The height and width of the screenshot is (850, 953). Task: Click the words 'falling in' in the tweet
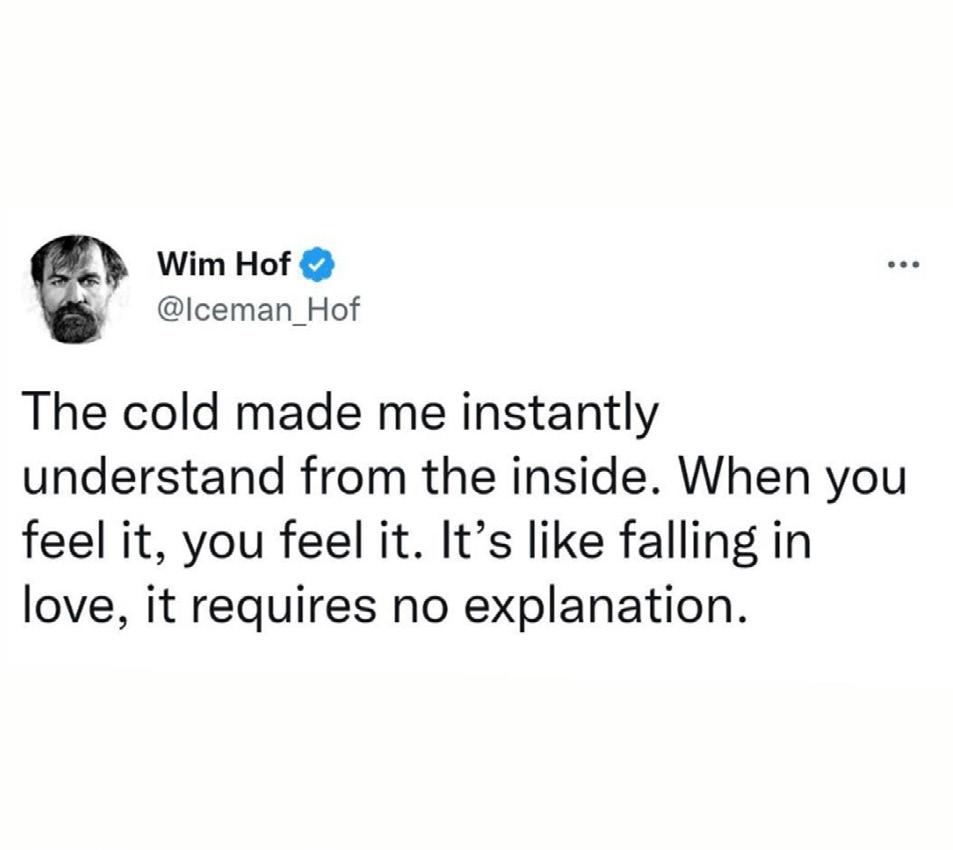pos(715,542)
